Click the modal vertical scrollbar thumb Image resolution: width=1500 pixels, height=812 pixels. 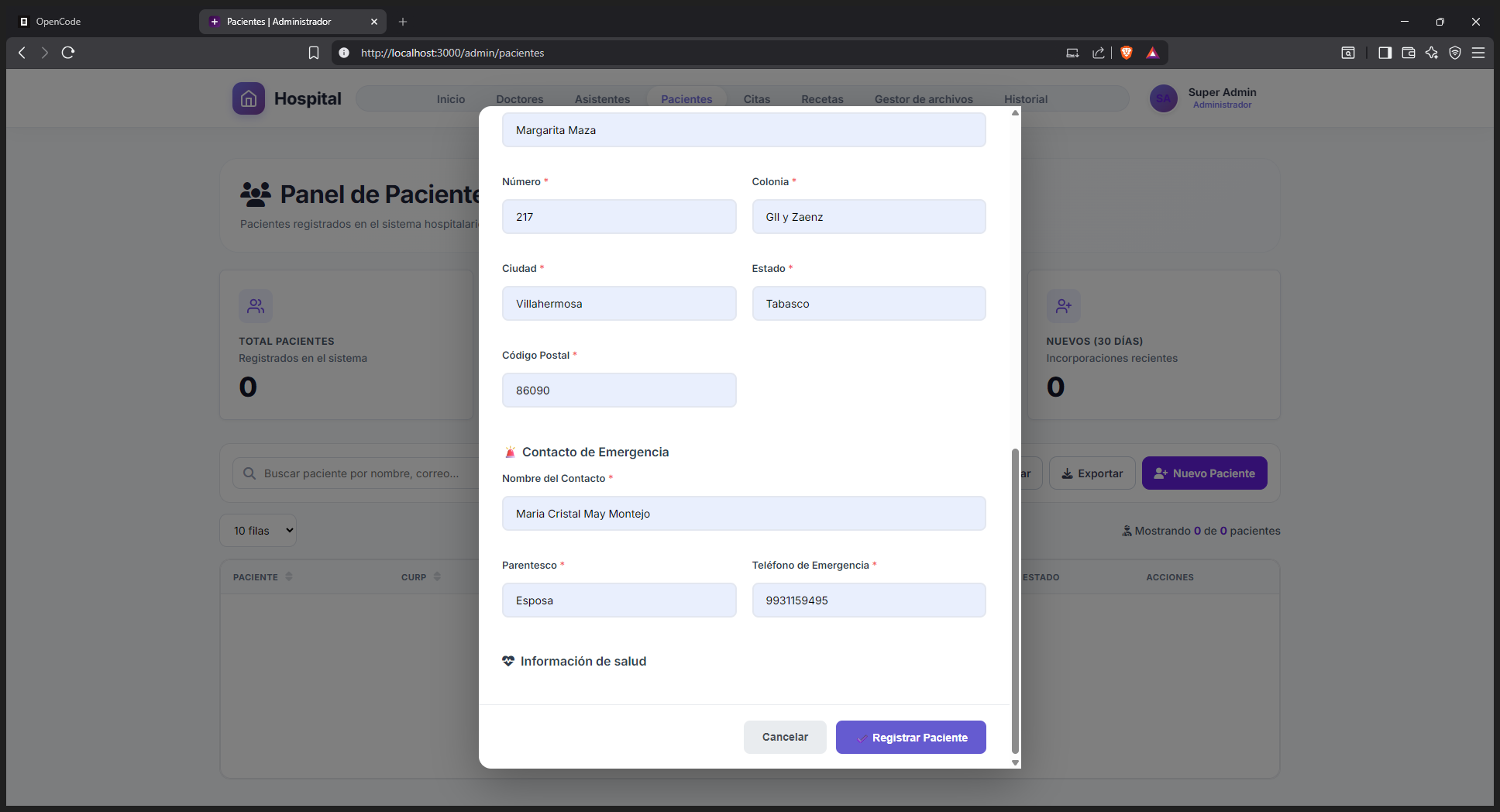(x=1015, y=600)
